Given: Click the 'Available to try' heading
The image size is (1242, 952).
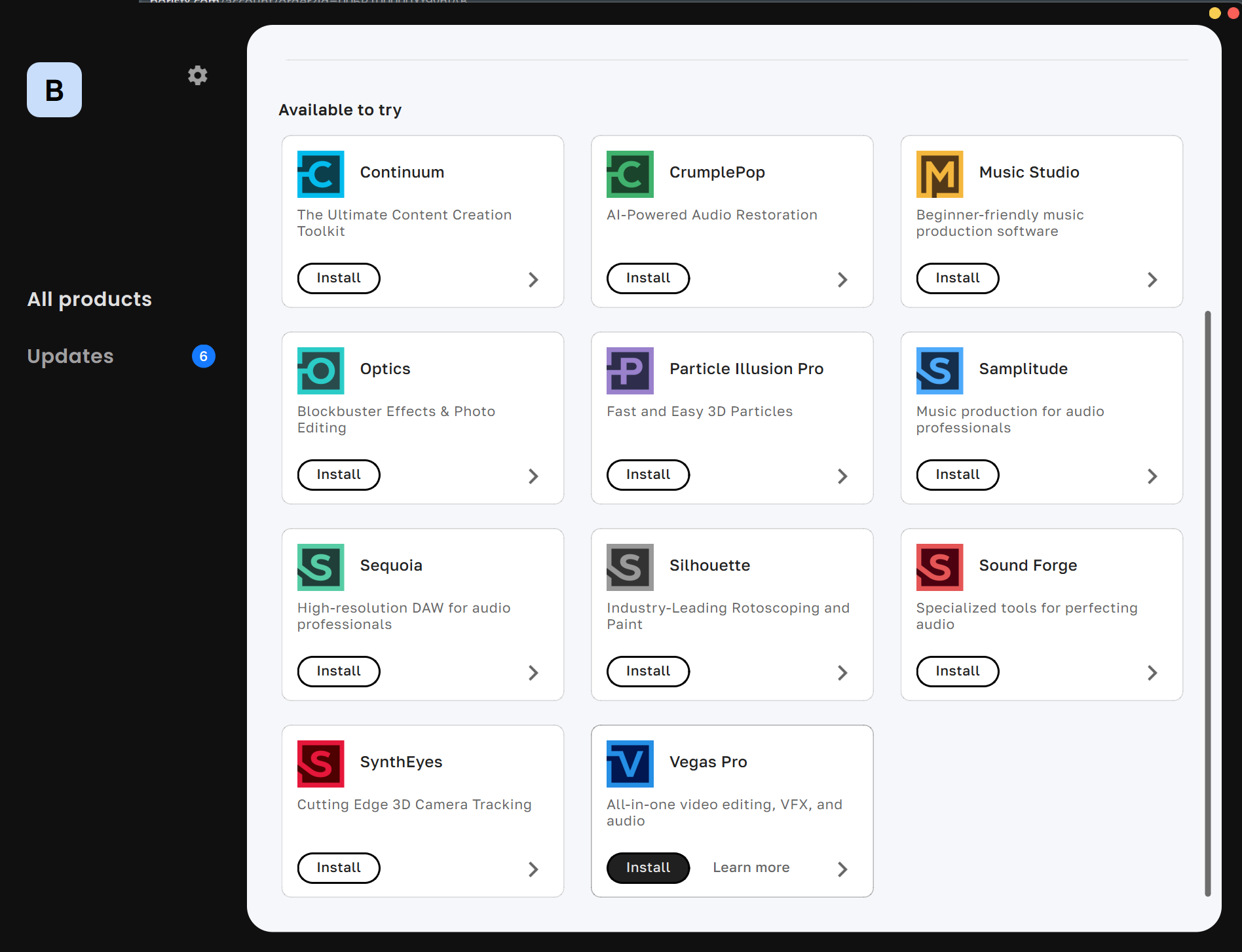Looking at the screenshot, I should click(340, 110).
